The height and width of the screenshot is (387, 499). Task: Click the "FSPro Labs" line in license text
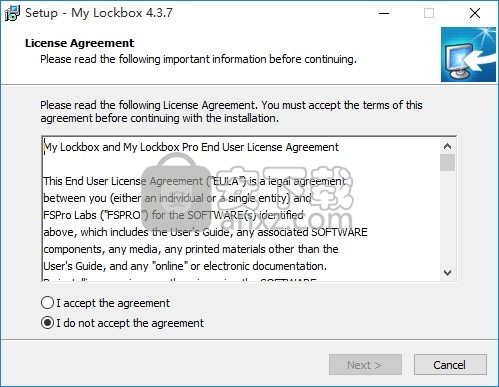[173, 215]
